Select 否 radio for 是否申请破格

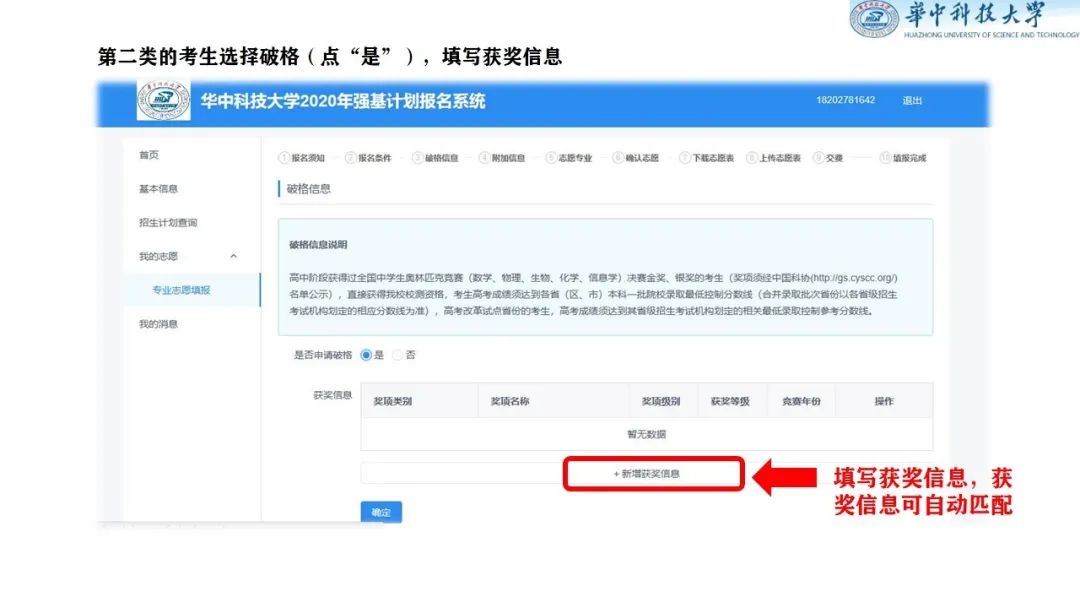pos(397,355)
